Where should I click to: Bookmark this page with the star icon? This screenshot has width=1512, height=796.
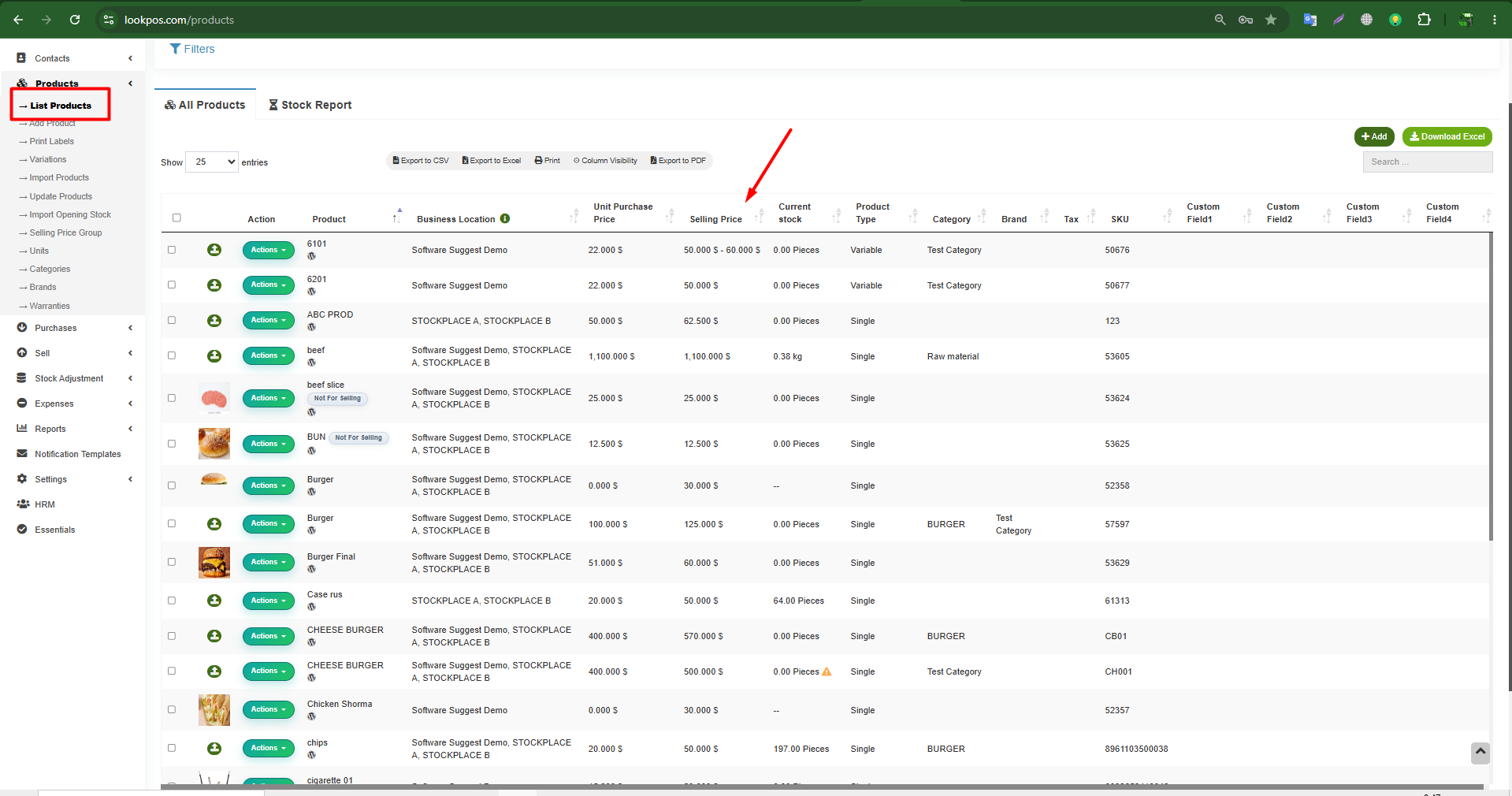tap(1271, 20)
